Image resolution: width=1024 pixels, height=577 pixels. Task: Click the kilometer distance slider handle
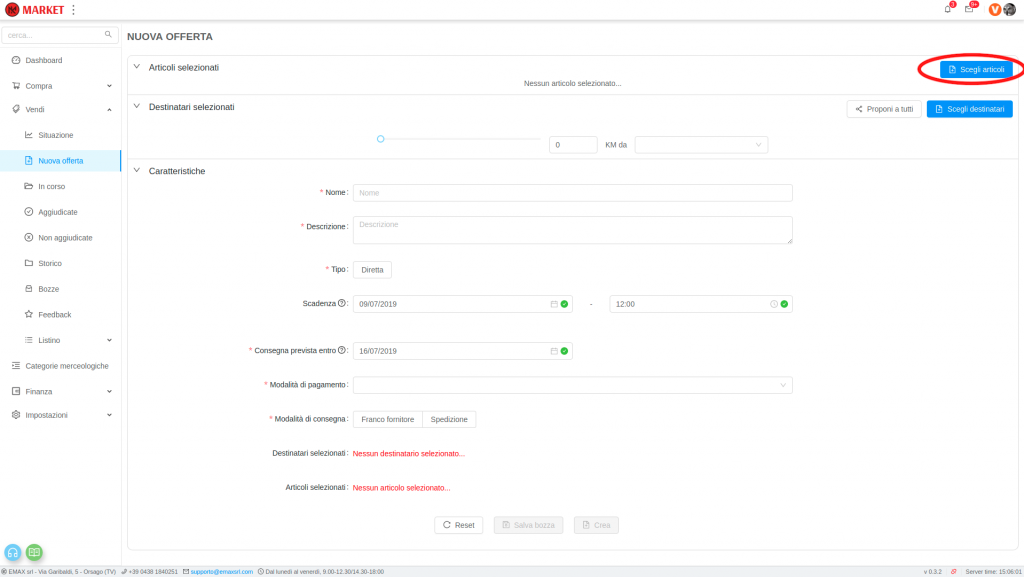381,139
